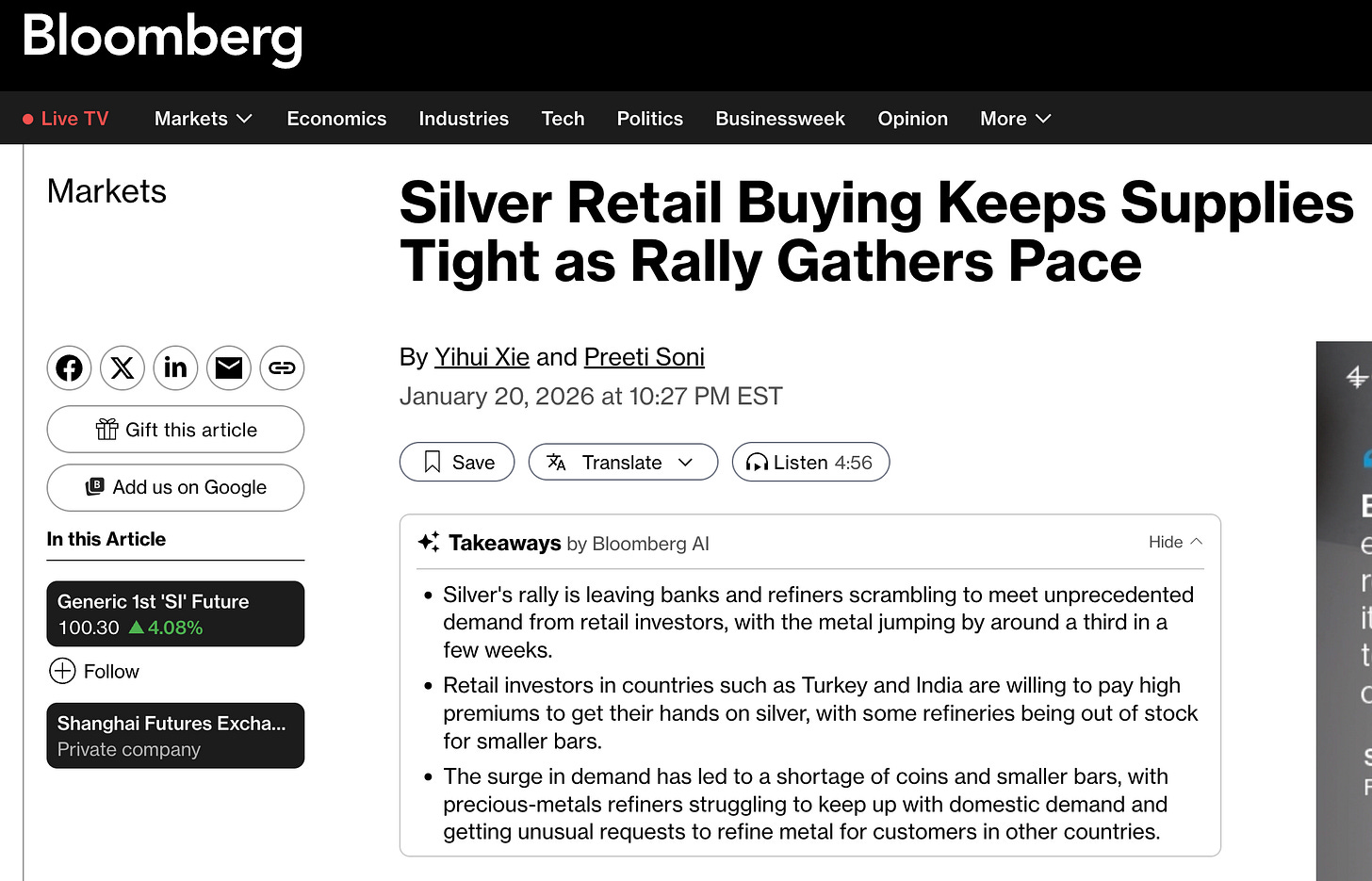Expand the Markets menu

coord(203,119)
